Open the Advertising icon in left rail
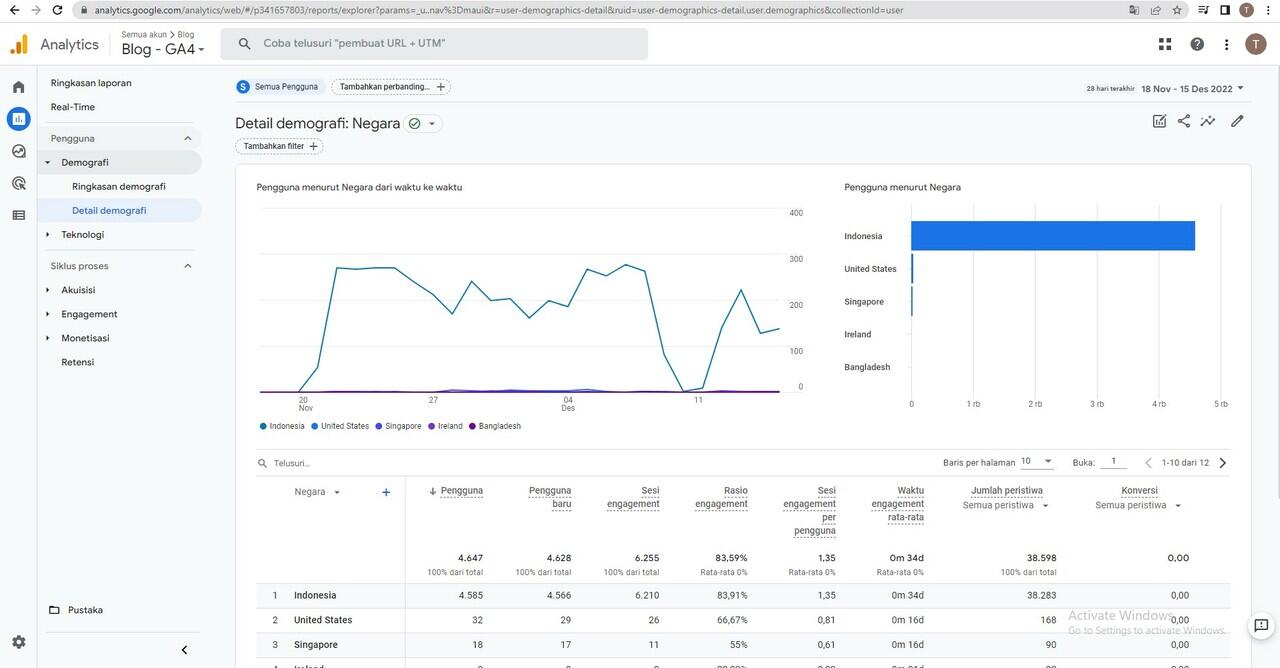Screen dimensions: 1280x668 [18, 183]
